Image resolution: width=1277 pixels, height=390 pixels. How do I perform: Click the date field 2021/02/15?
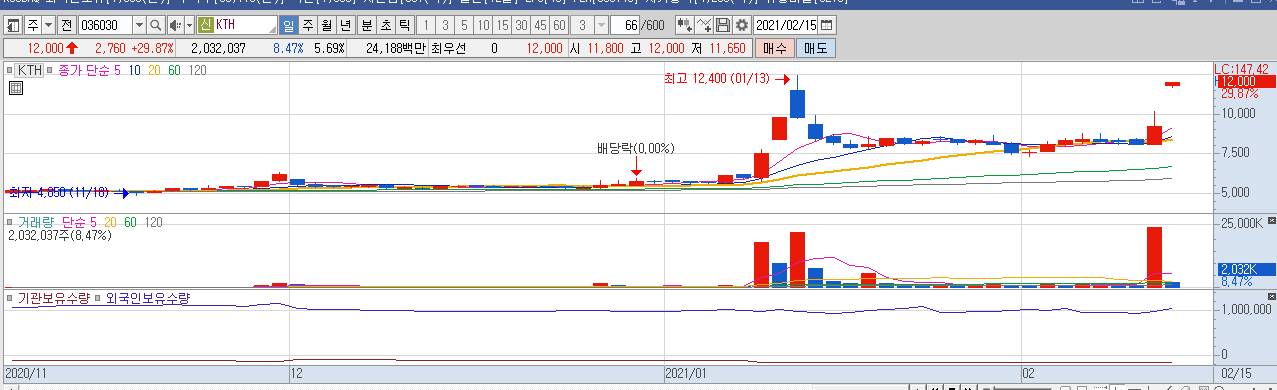click(x=785, y=25)
